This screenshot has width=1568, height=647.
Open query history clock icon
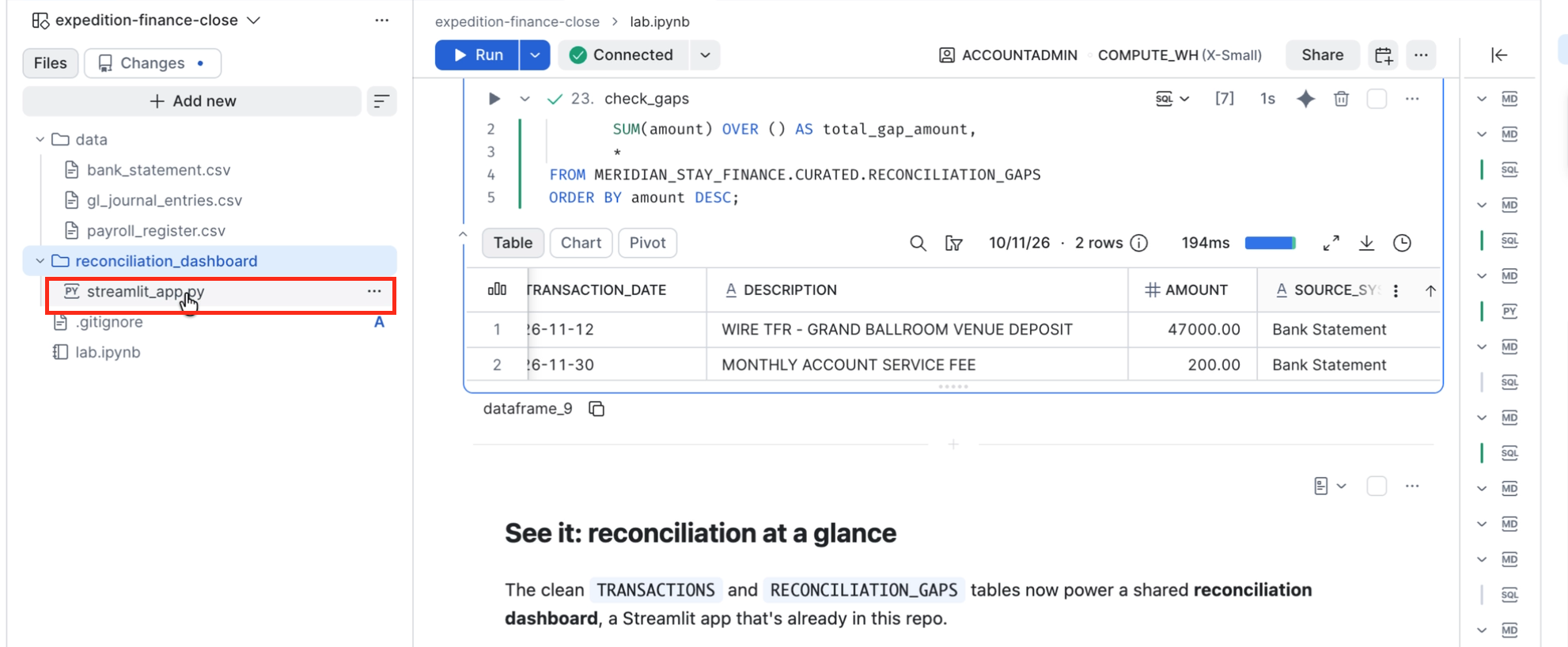click(x=1402, y=243)
